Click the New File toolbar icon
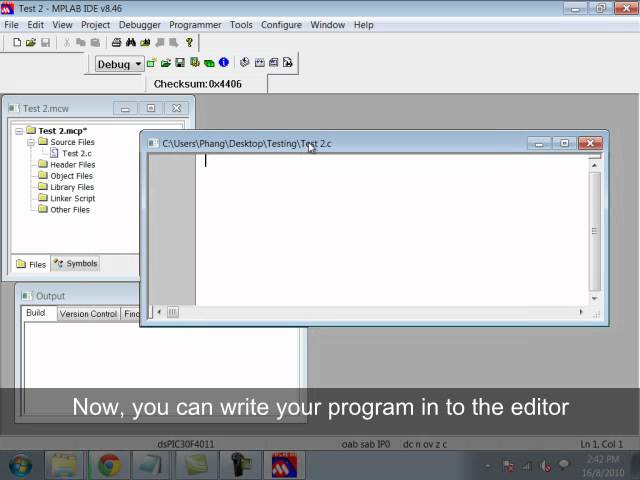Viewport: 640px width, 480px height. point(17,42)
